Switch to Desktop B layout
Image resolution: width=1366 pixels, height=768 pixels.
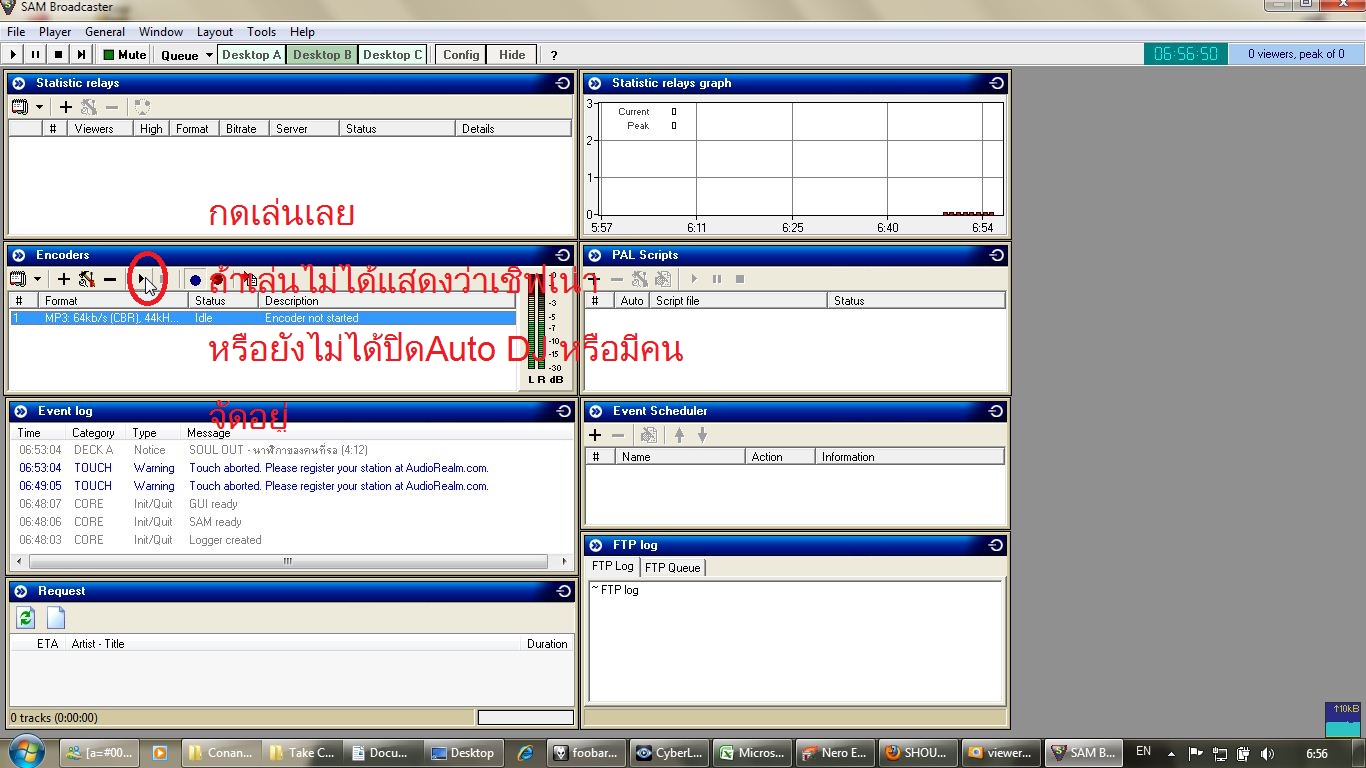(322, 55)
